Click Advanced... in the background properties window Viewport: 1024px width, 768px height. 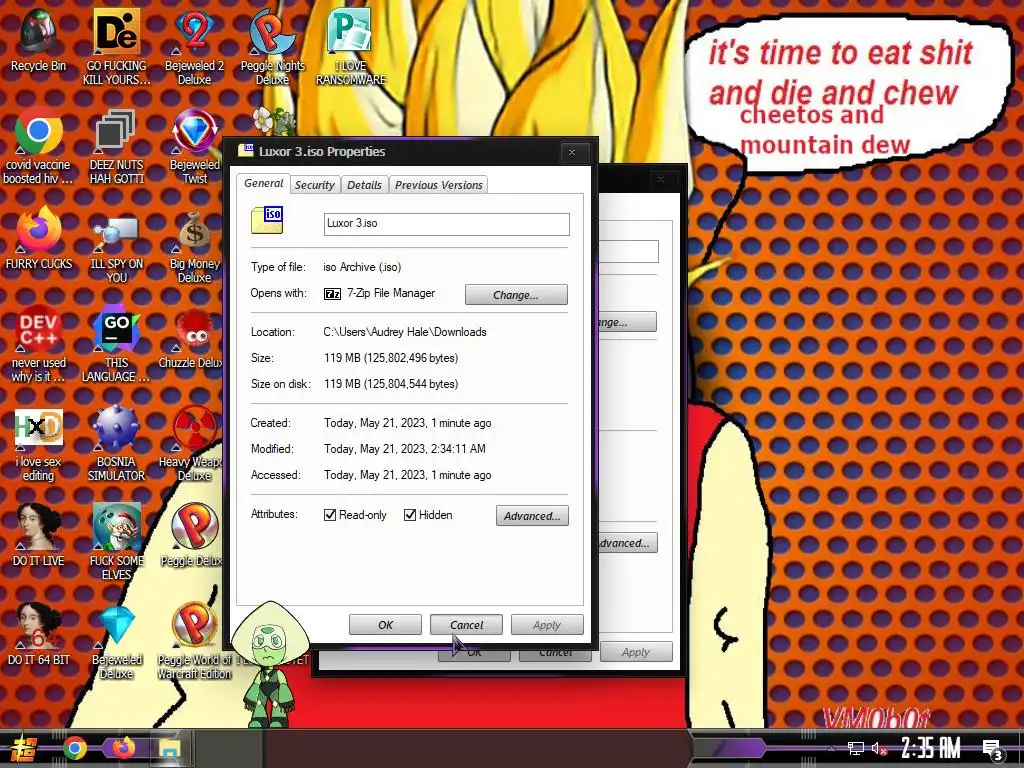pos(627,543)
